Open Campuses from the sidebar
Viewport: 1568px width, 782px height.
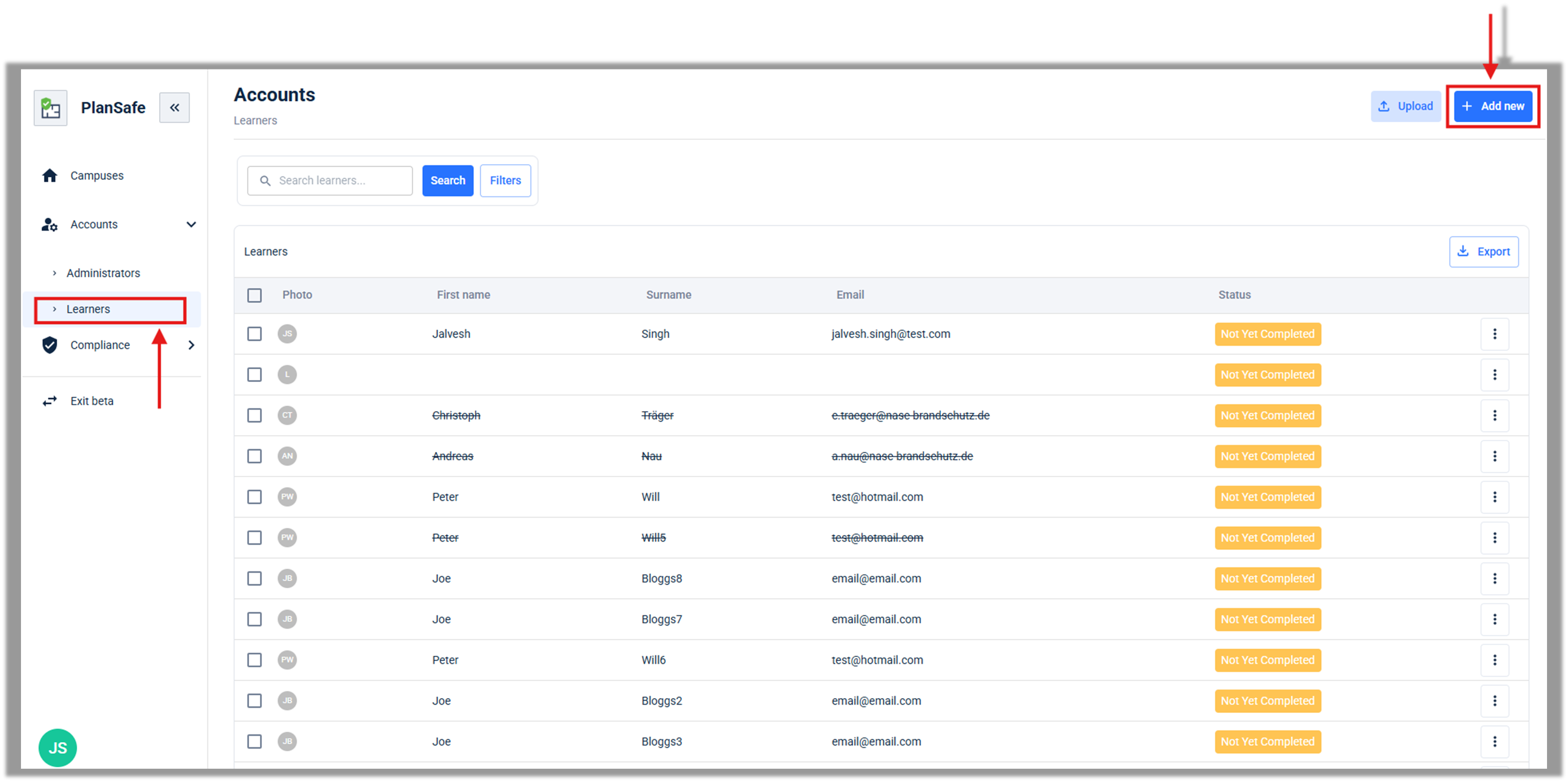[x=97, y=175]
